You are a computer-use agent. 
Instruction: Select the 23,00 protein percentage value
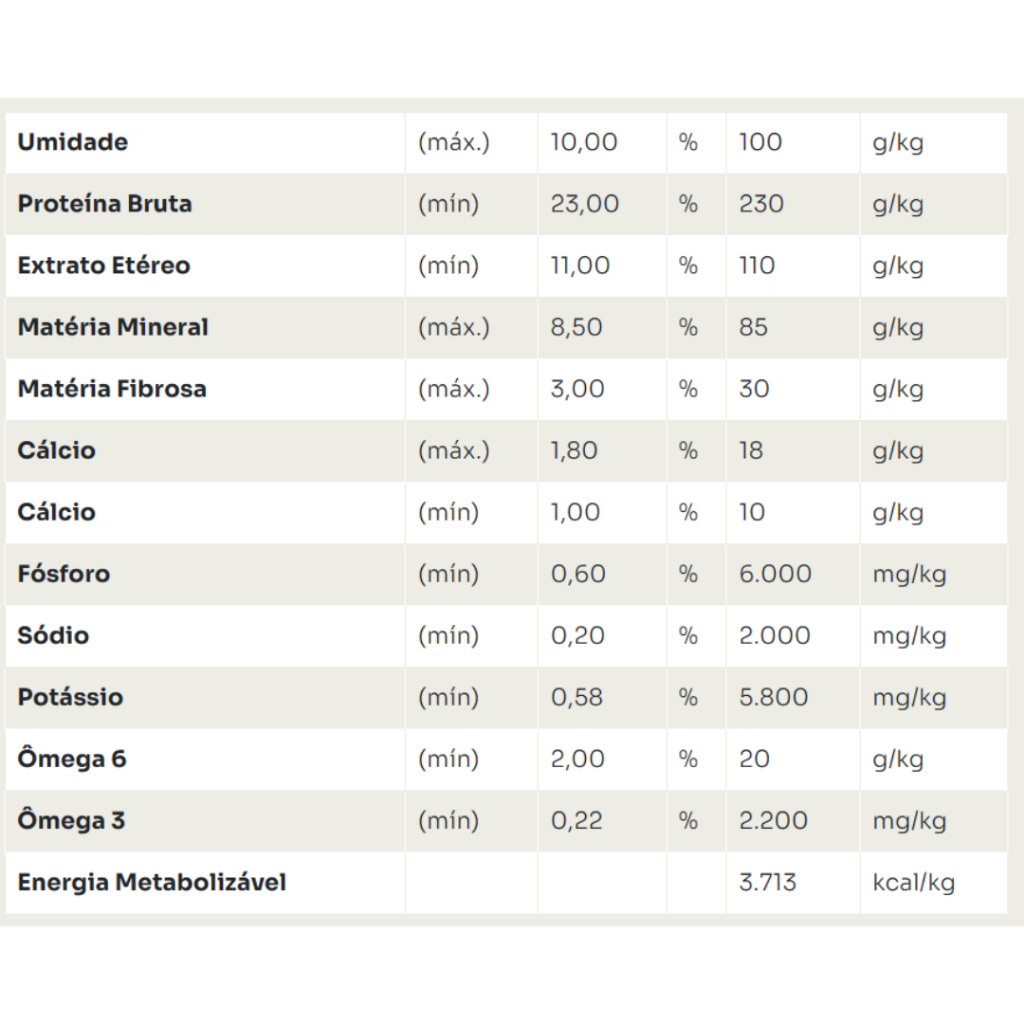tap(585, 204)
